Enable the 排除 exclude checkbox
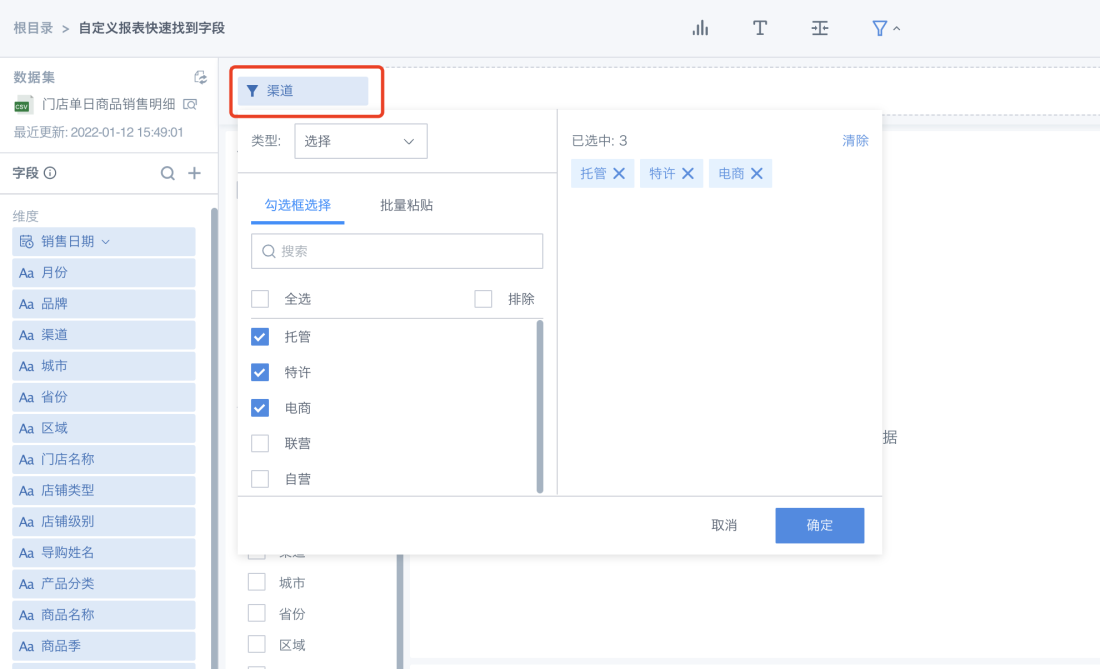The width and height of the screenshot is (1100, 669). click(x=483, y=299)
